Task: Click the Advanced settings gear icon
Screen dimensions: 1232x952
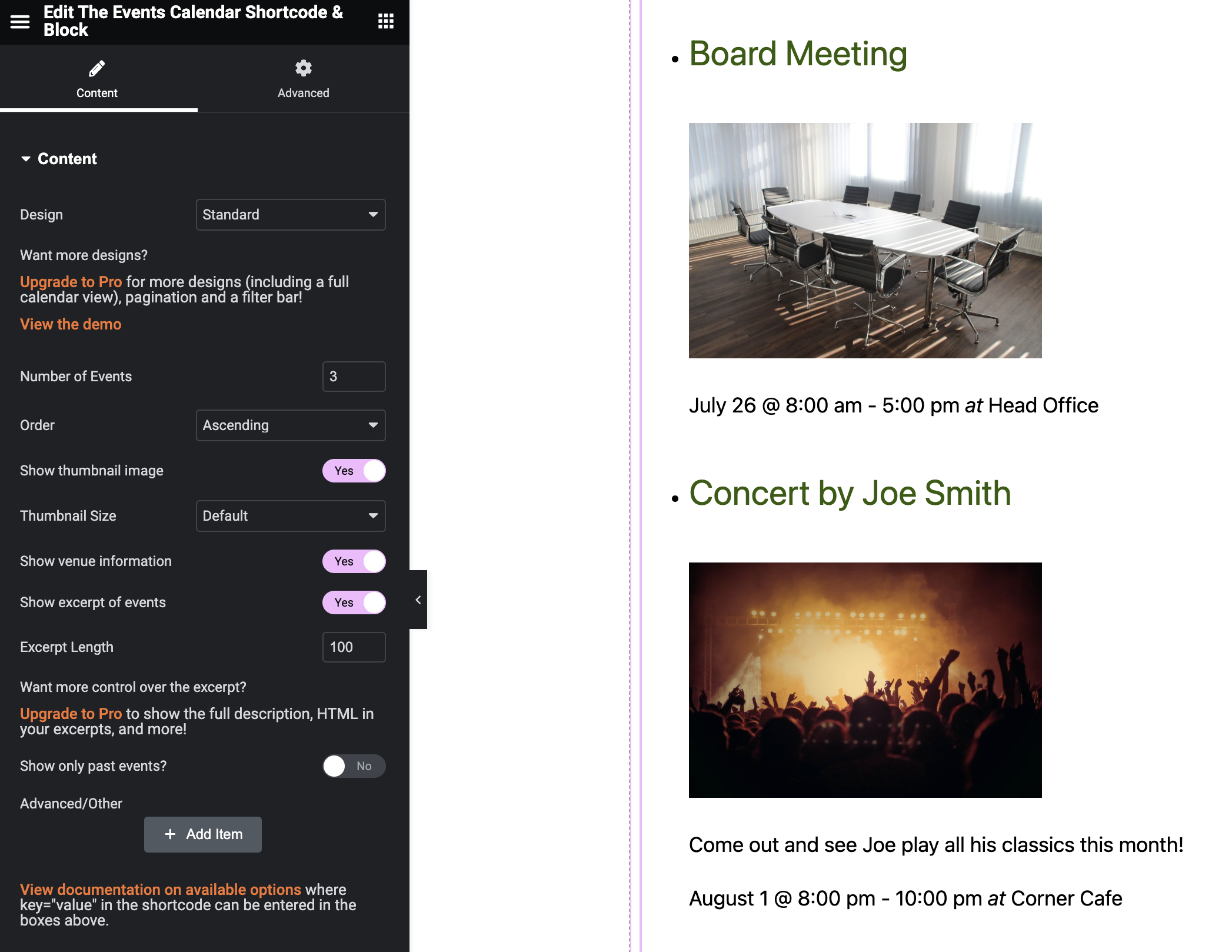Action: pyautogui.click(x=302, y=68)
